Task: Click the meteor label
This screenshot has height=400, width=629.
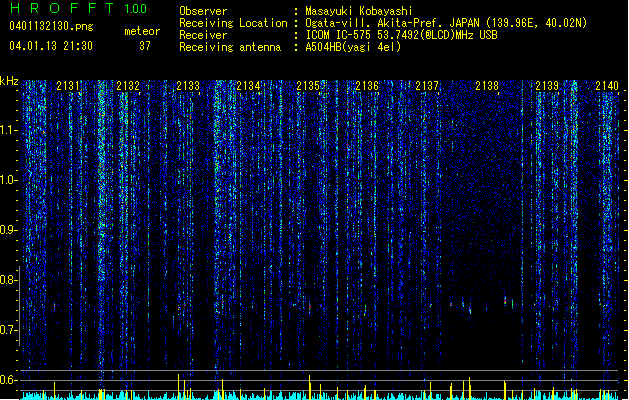Action: (142, 31)
